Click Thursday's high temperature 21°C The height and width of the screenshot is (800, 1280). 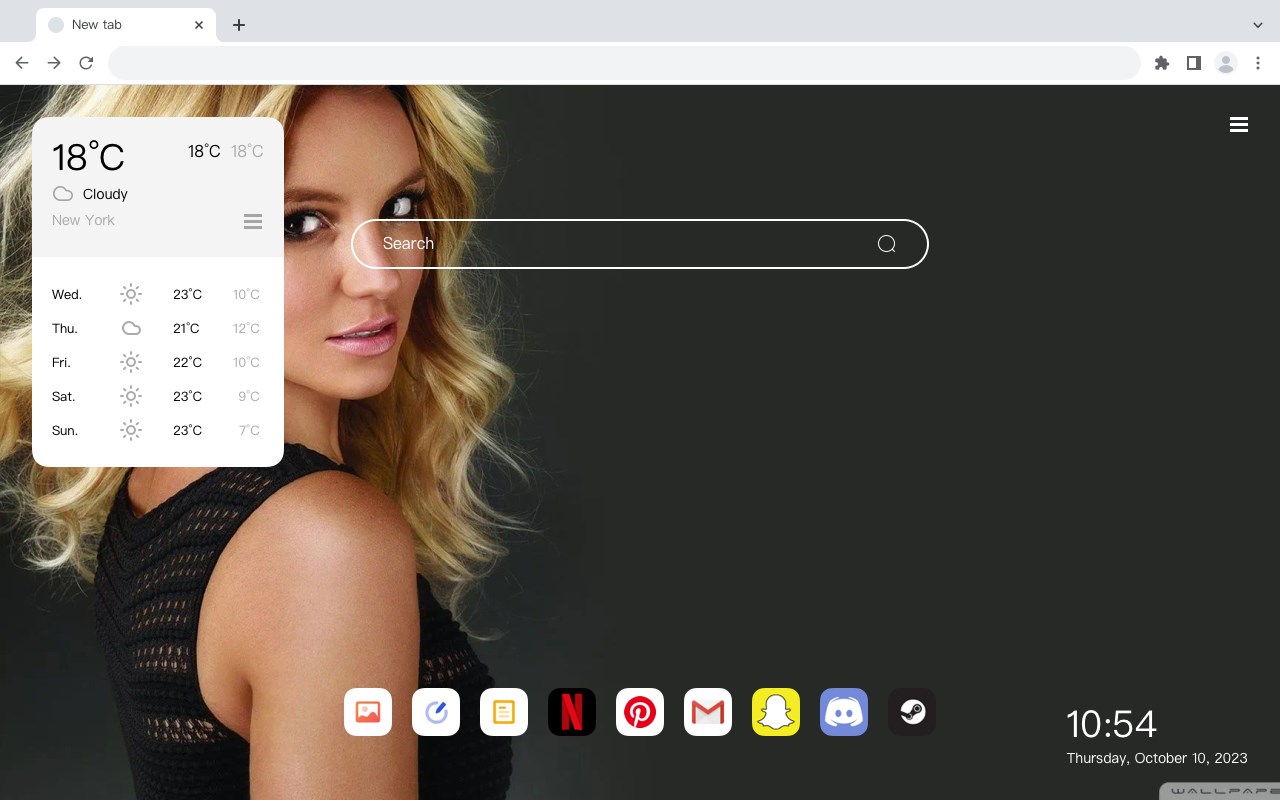point(186,328)
